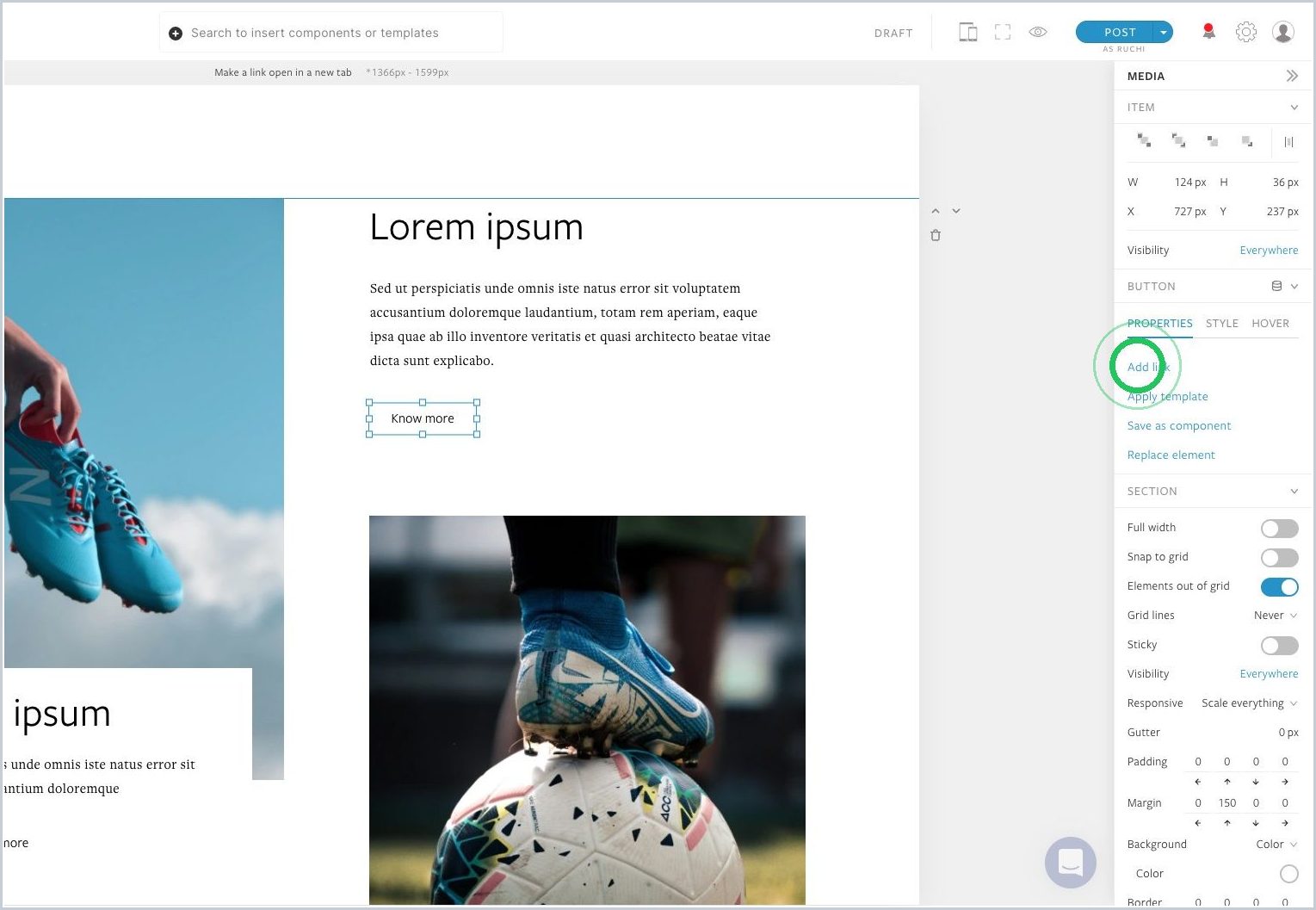Click the Margin up arrow
The width and height of the screenshot is (1316, 910).
click(x=1227, y=823)
